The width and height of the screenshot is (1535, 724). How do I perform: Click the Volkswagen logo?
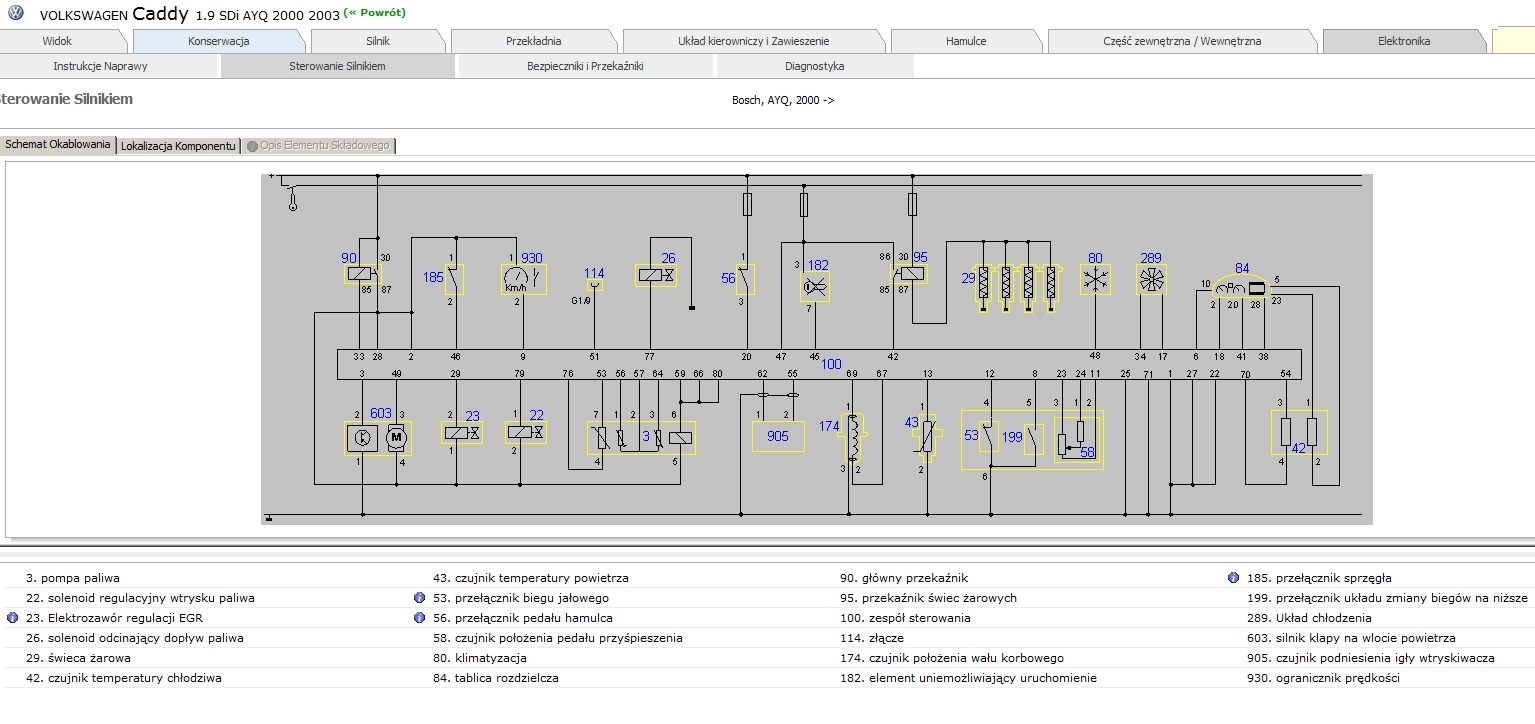[14, 13]
